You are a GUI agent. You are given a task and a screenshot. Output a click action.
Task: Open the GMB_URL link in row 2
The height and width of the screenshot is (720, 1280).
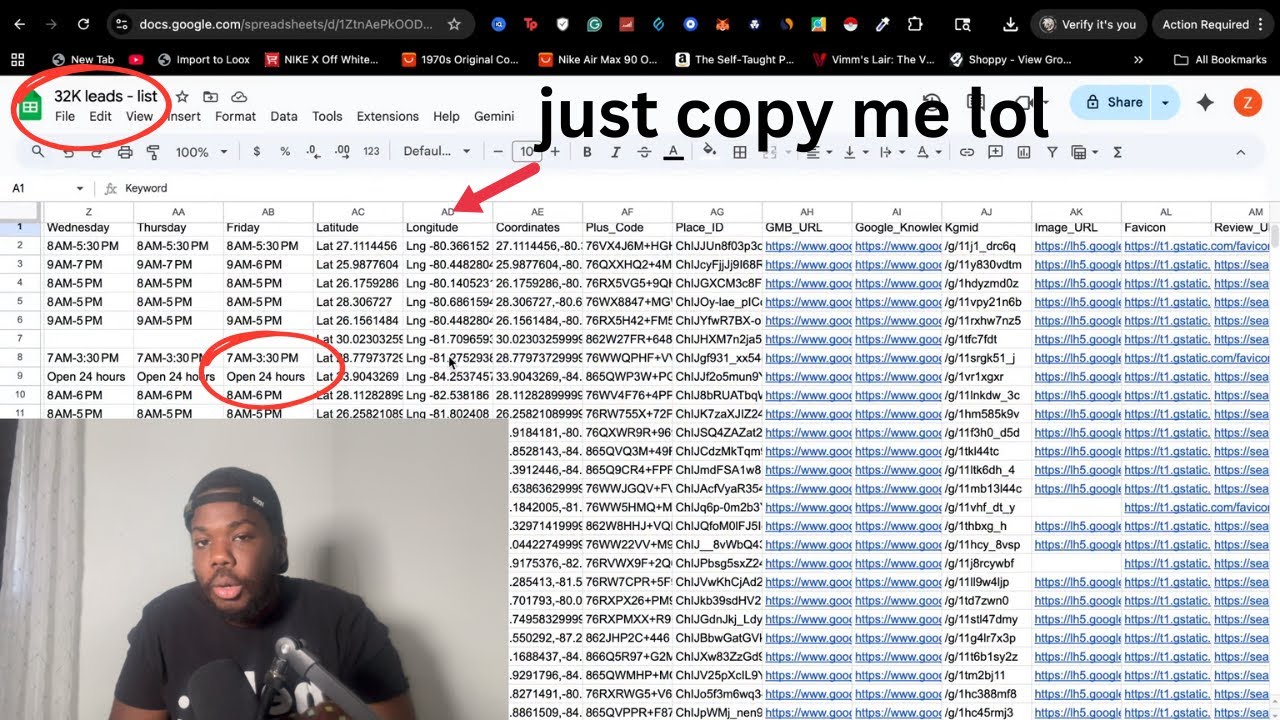807,246
